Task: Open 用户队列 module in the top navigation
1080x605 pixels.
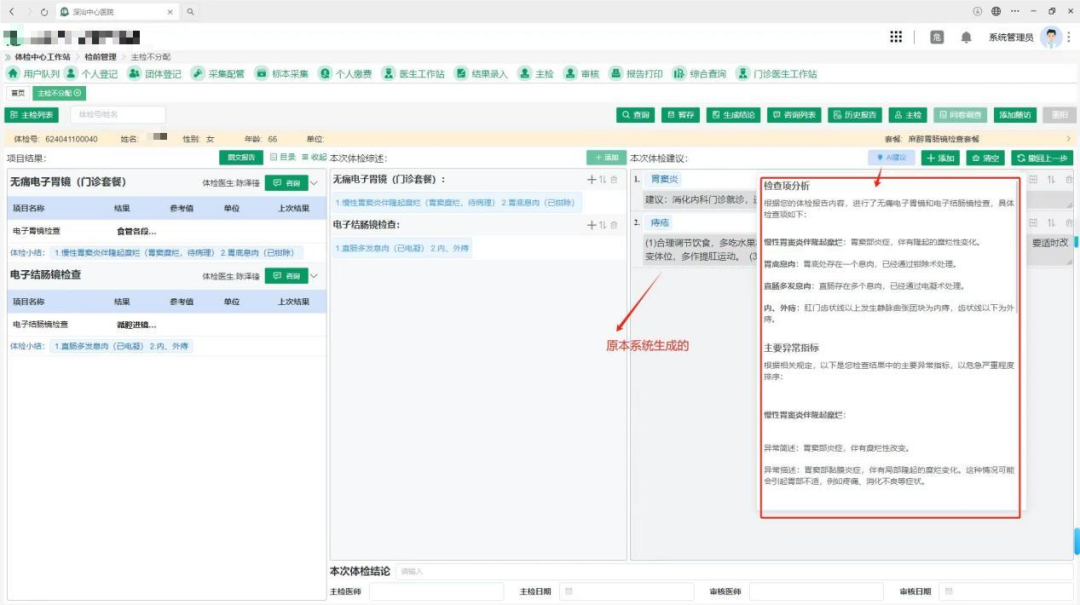Action: [x=34, y=74]
